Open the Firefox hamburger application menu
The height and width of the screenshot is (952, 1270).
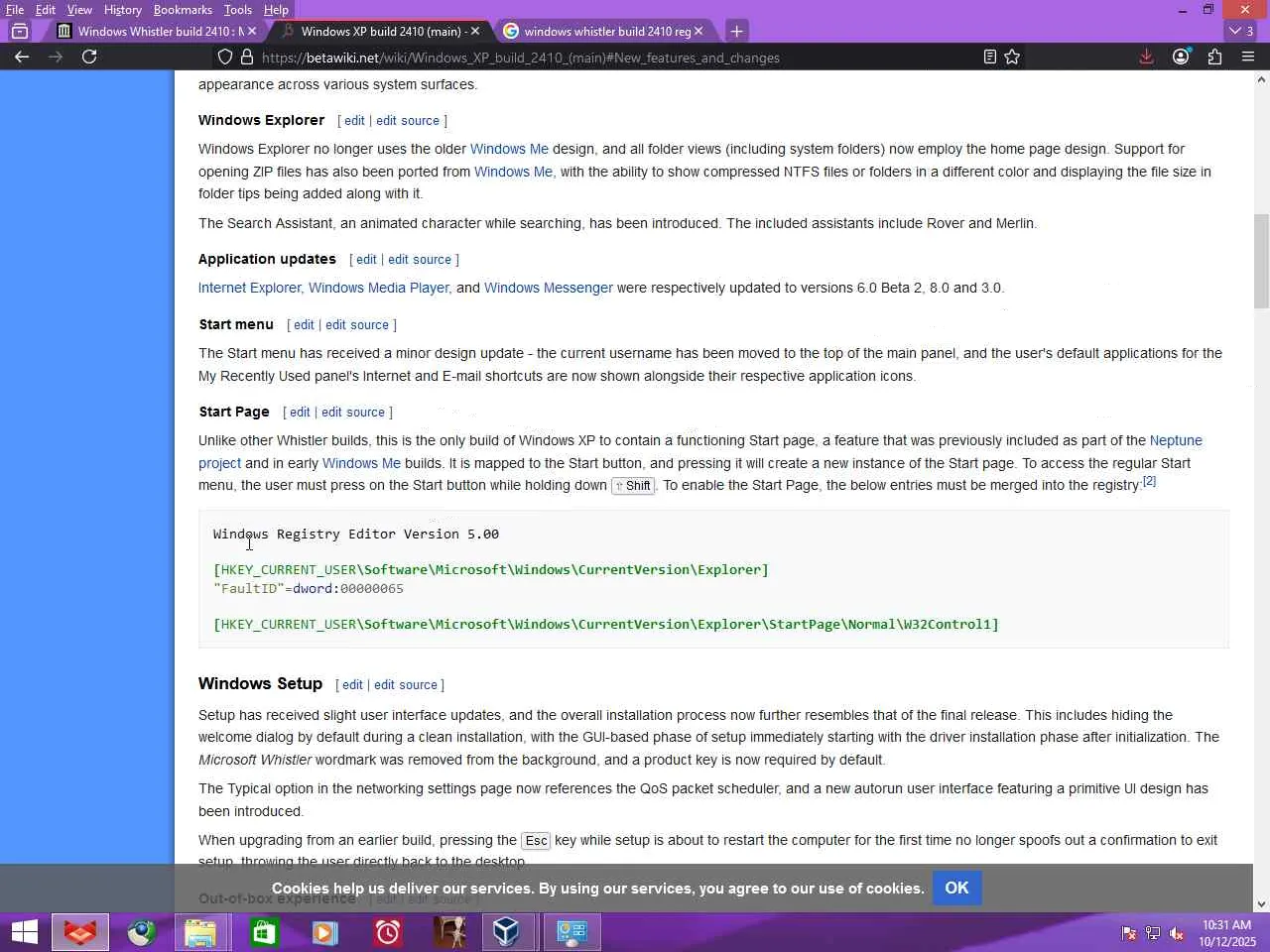click(x=1248, y=57)
